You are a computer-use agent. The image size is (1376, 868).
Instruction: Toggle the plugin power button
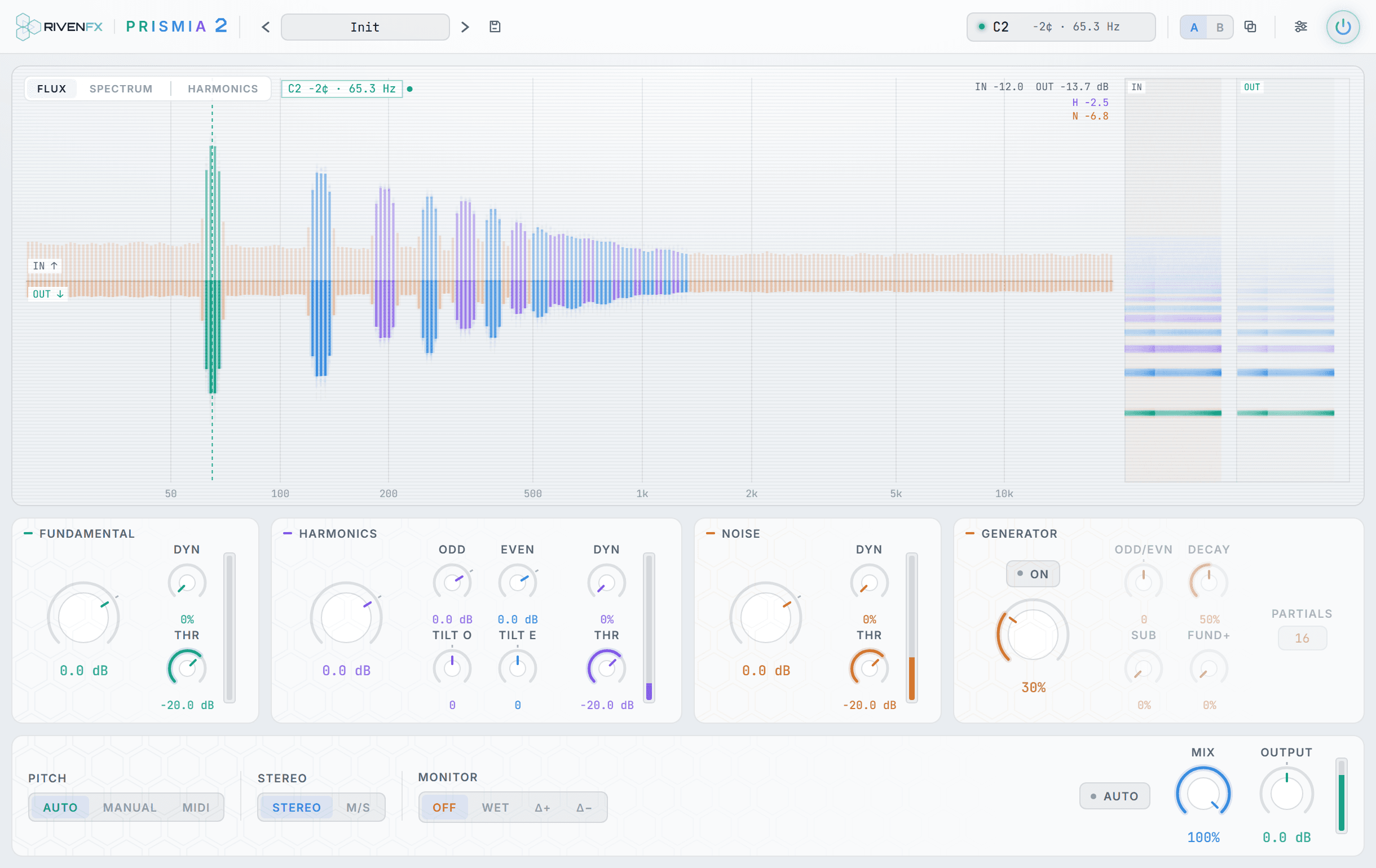[x=1343, y=27]
